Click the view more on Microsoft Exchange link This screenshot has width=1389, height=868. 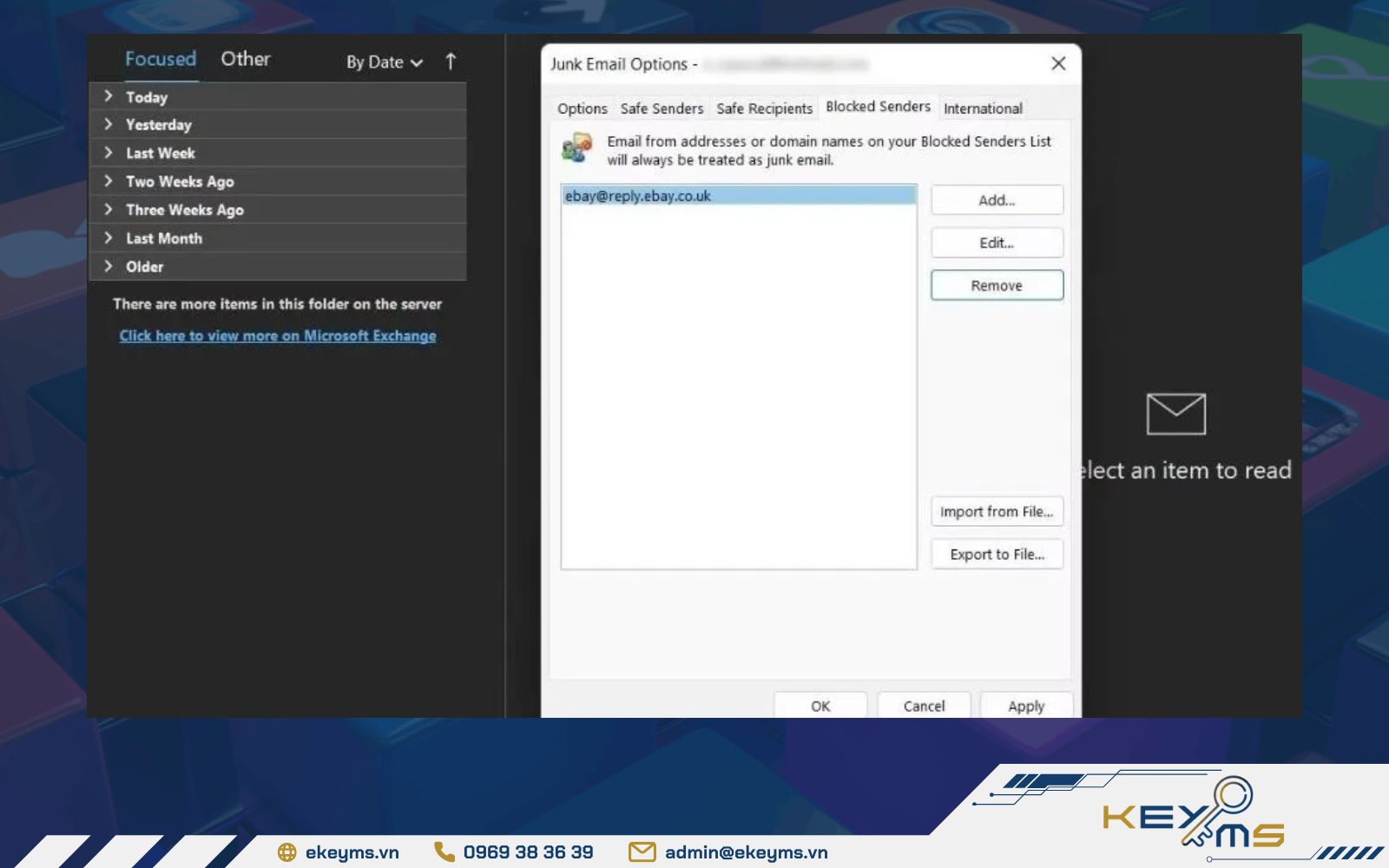278,336
